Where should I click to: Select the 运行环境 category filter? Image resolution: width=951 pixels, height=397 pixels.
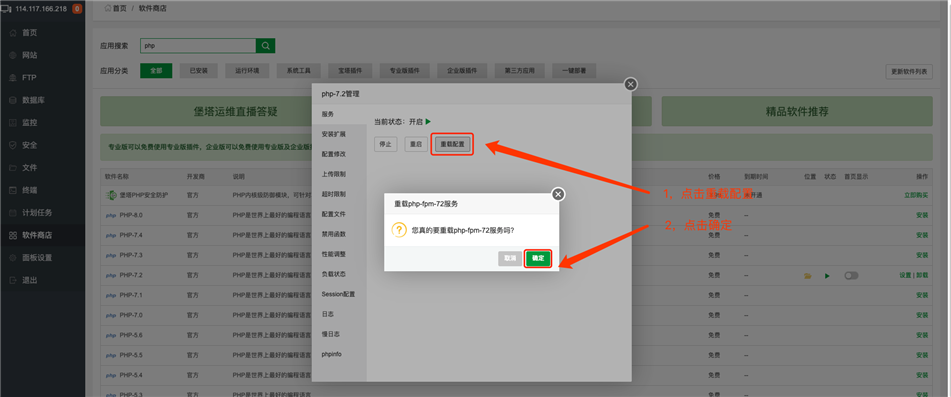[x=247, y=71]
